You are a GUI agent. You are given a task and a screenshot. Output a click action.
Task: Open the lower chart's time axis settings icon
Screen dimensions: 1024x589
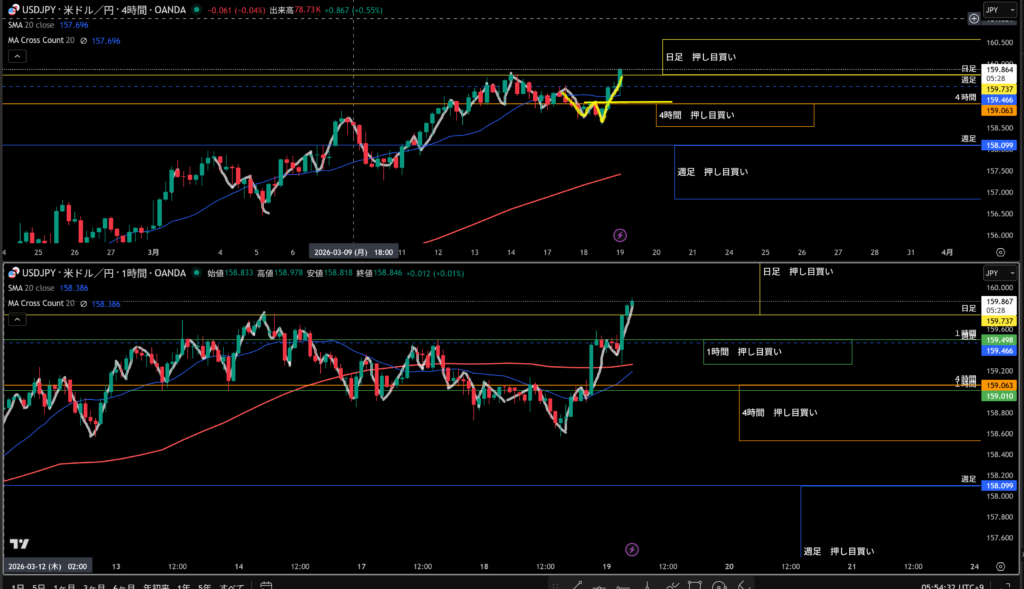coord(1000,566)
